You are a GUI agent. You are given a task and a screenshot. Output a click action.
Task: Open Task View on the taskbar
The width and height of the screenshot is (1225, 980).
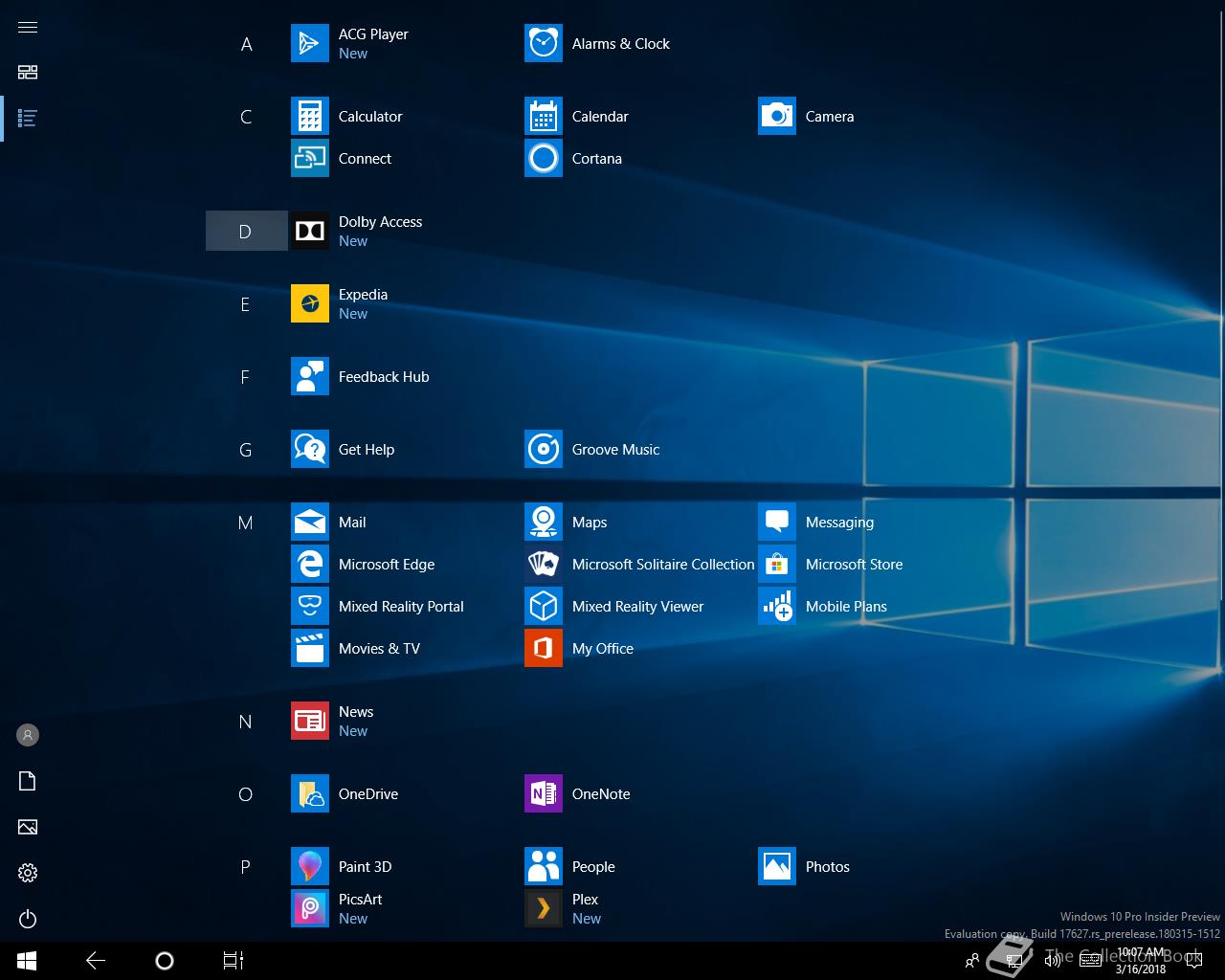[234, 961]
